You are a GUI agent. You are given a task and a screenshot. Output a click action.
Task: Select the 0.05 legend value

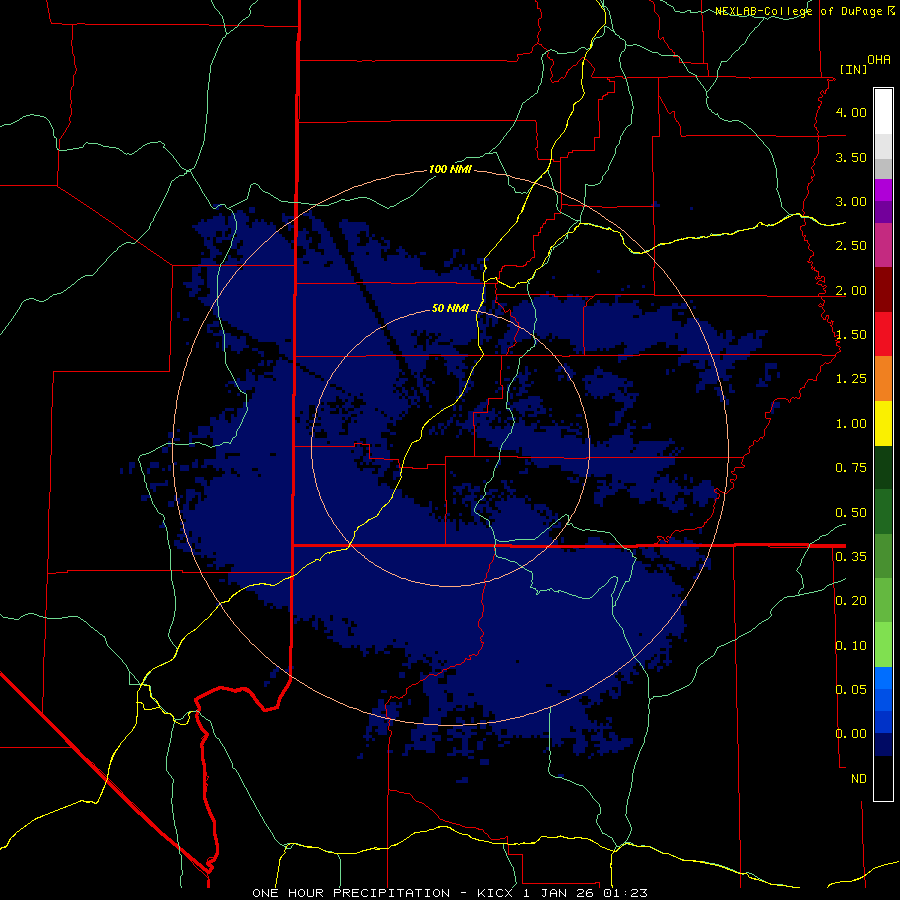click(x=851, y=689)
